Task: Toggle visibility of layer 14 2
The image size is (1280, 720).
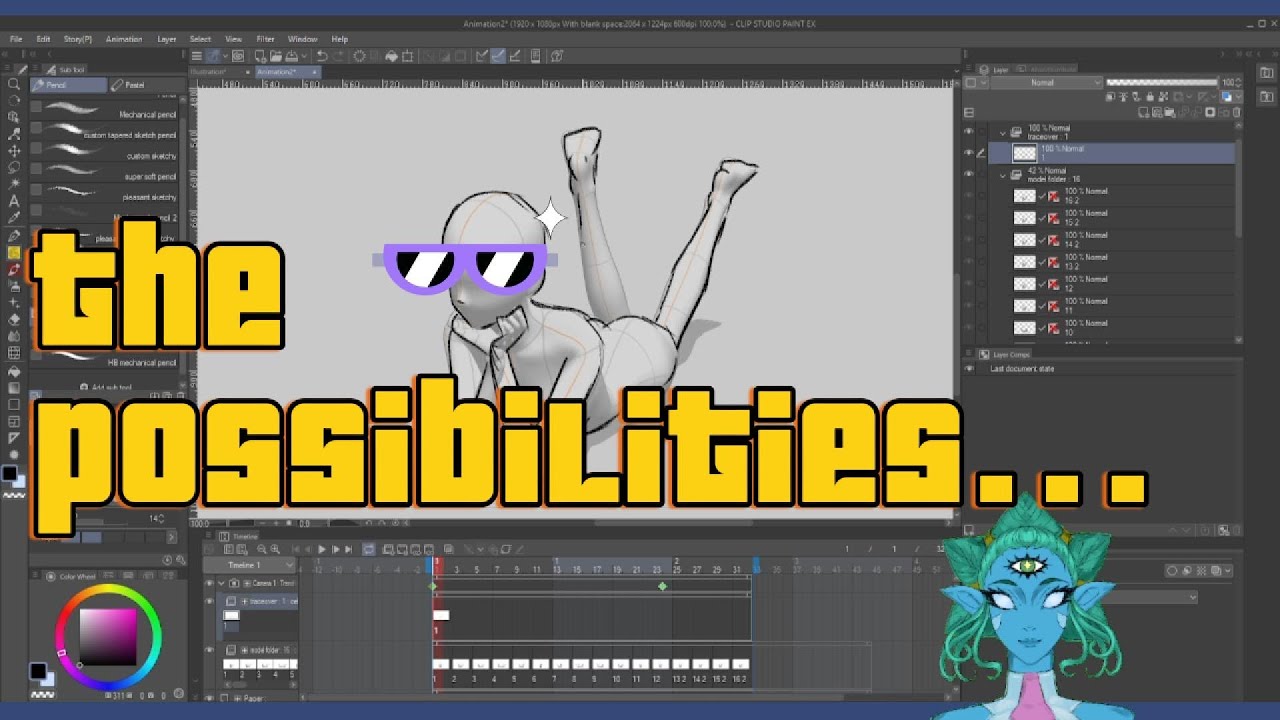Action: point(968,240)
